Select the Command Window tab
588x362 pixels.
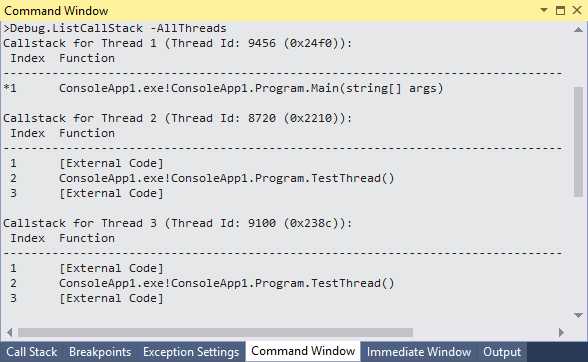click(303, 351)
